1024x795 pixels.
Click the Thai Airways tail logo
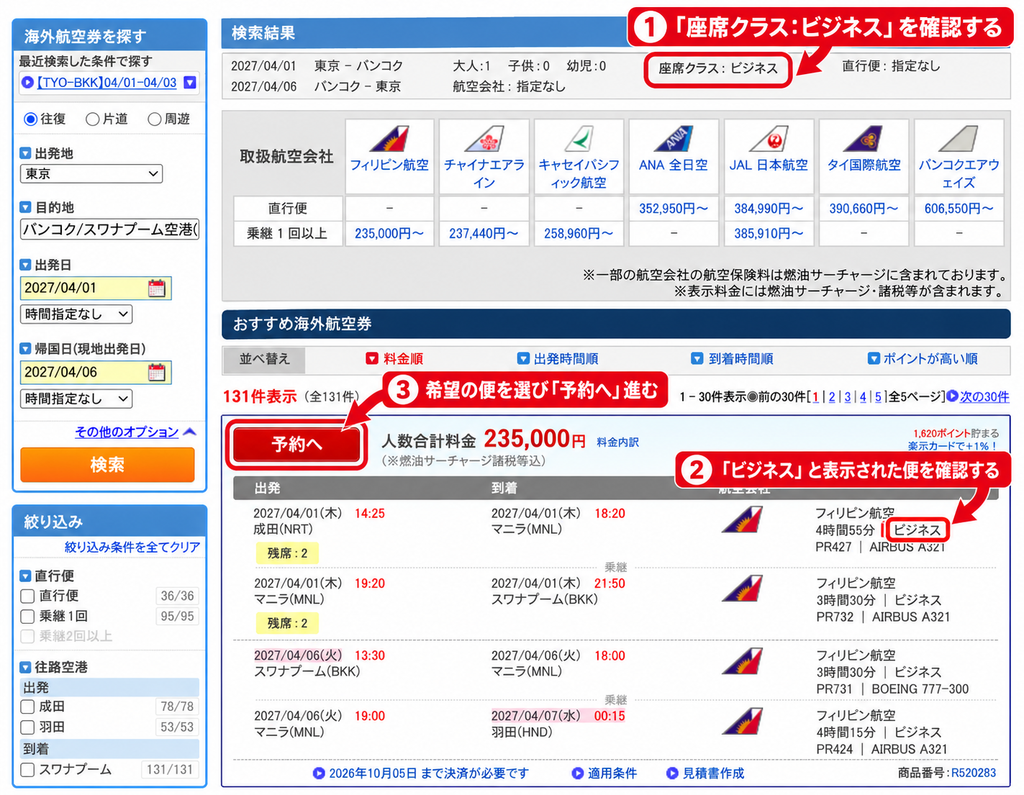click(x=863, y=138)
